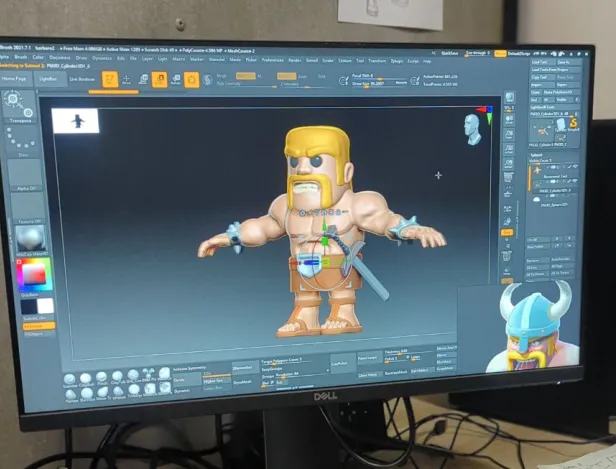Click the round Sculptris Pro icon

click(x=207, y=80)
